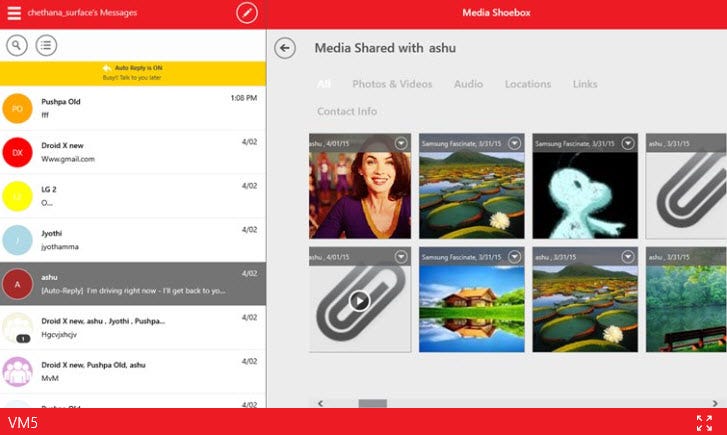Open the LG 2 conversation

coord(133,196)
